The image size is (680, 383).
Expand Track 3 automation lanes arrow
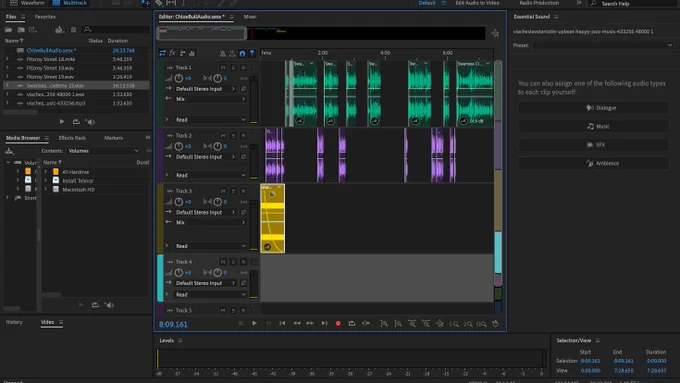(167, 246)
